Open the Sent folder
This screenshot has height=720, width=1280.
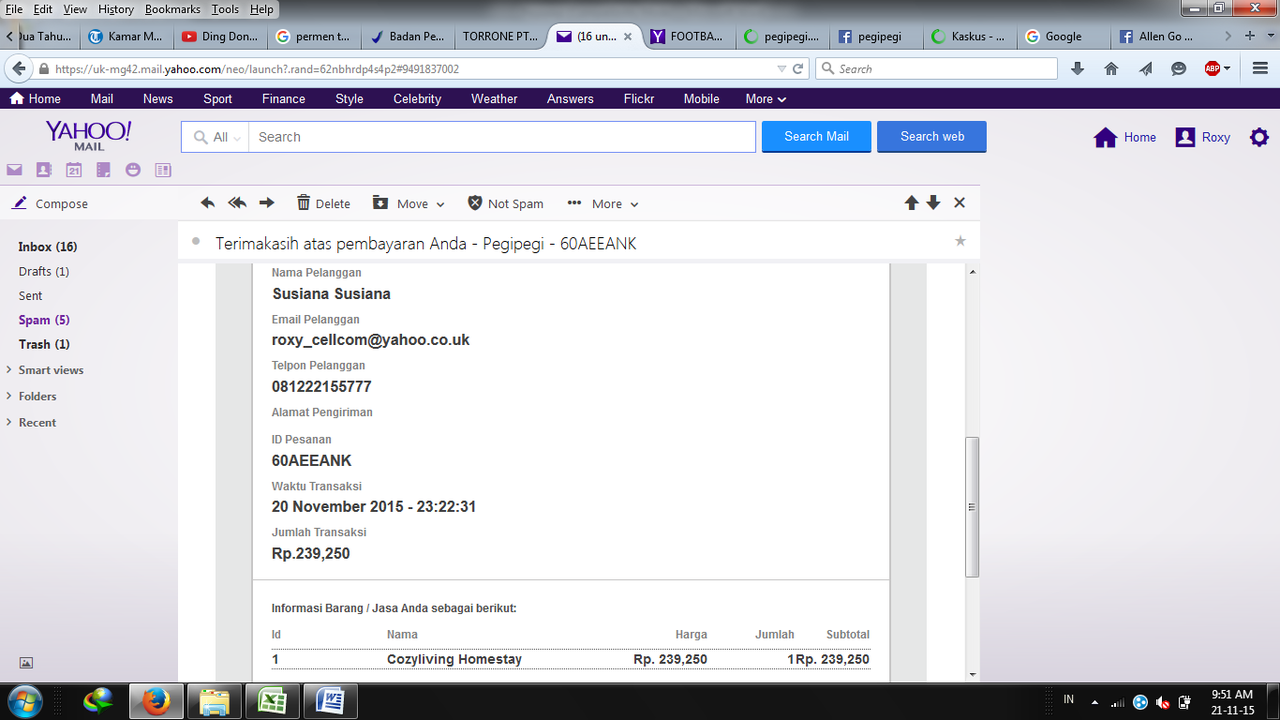[x=31, y=296]
